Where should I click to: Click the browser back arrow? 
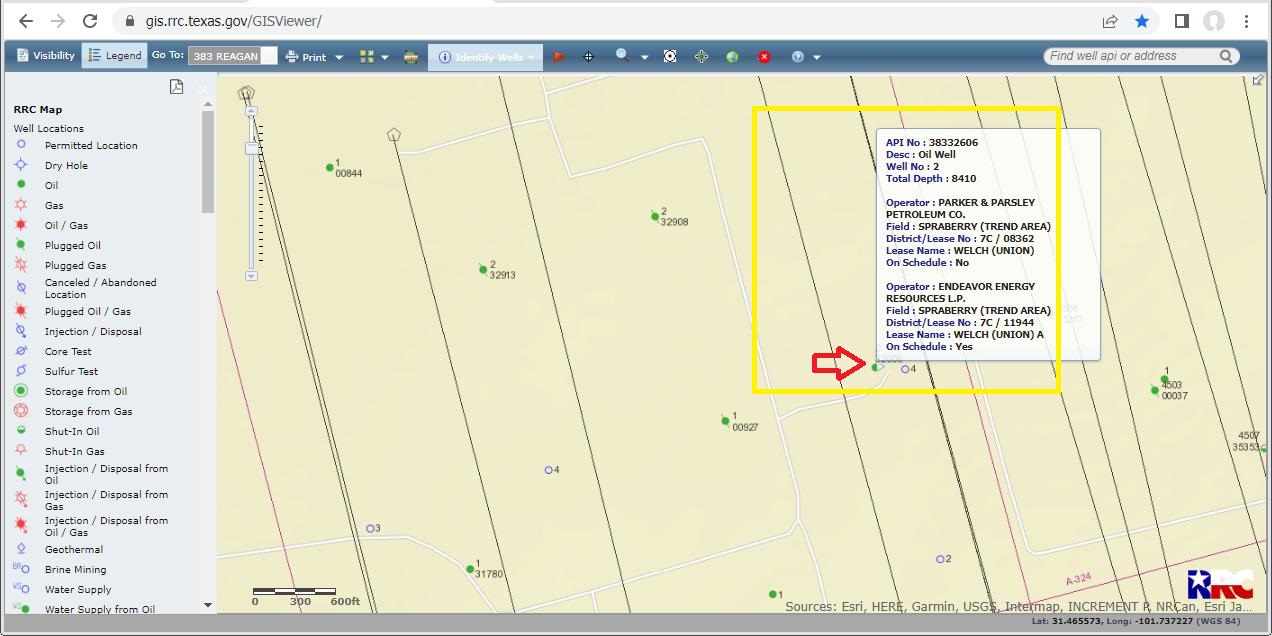[x=26, y=21]
